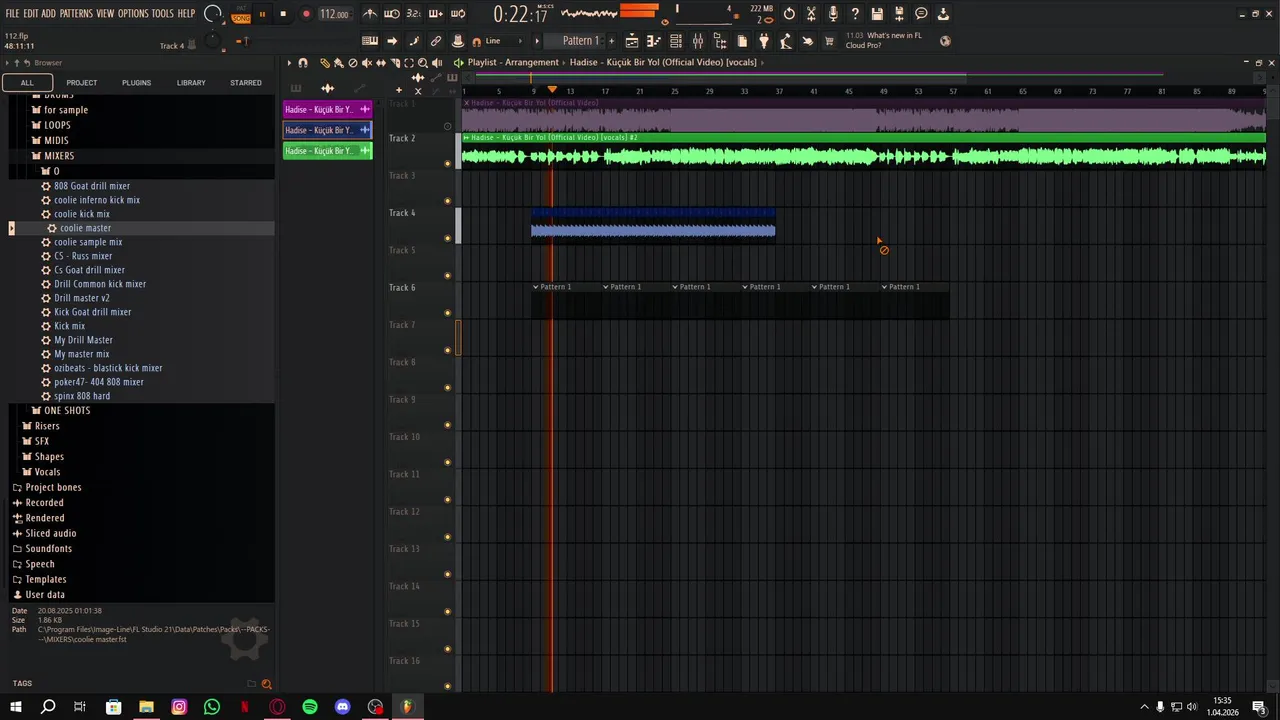Viewport: 1280px width, 720px height.
Task: Select the playlist playback speaker tool
Action: coord(436,63)
